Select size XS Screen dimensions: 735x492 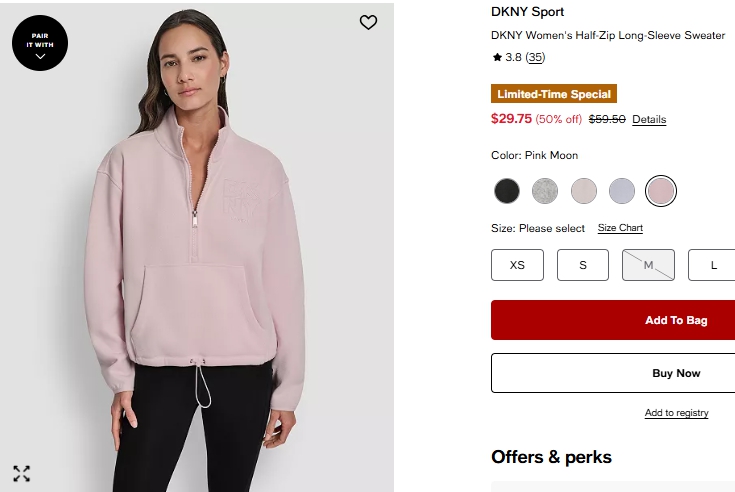click(x=517, y=265)
